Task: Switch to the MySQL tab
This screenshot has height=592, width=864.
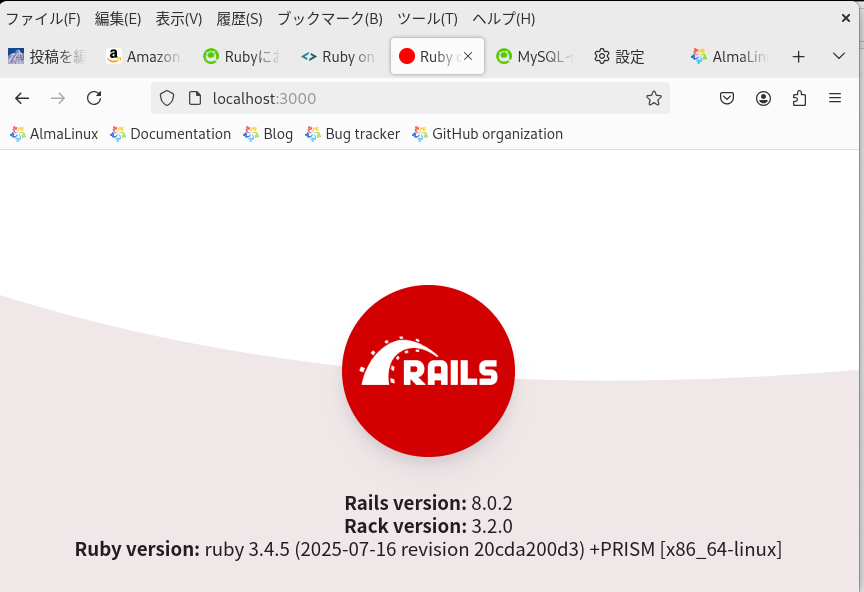Action: (536, 56)
